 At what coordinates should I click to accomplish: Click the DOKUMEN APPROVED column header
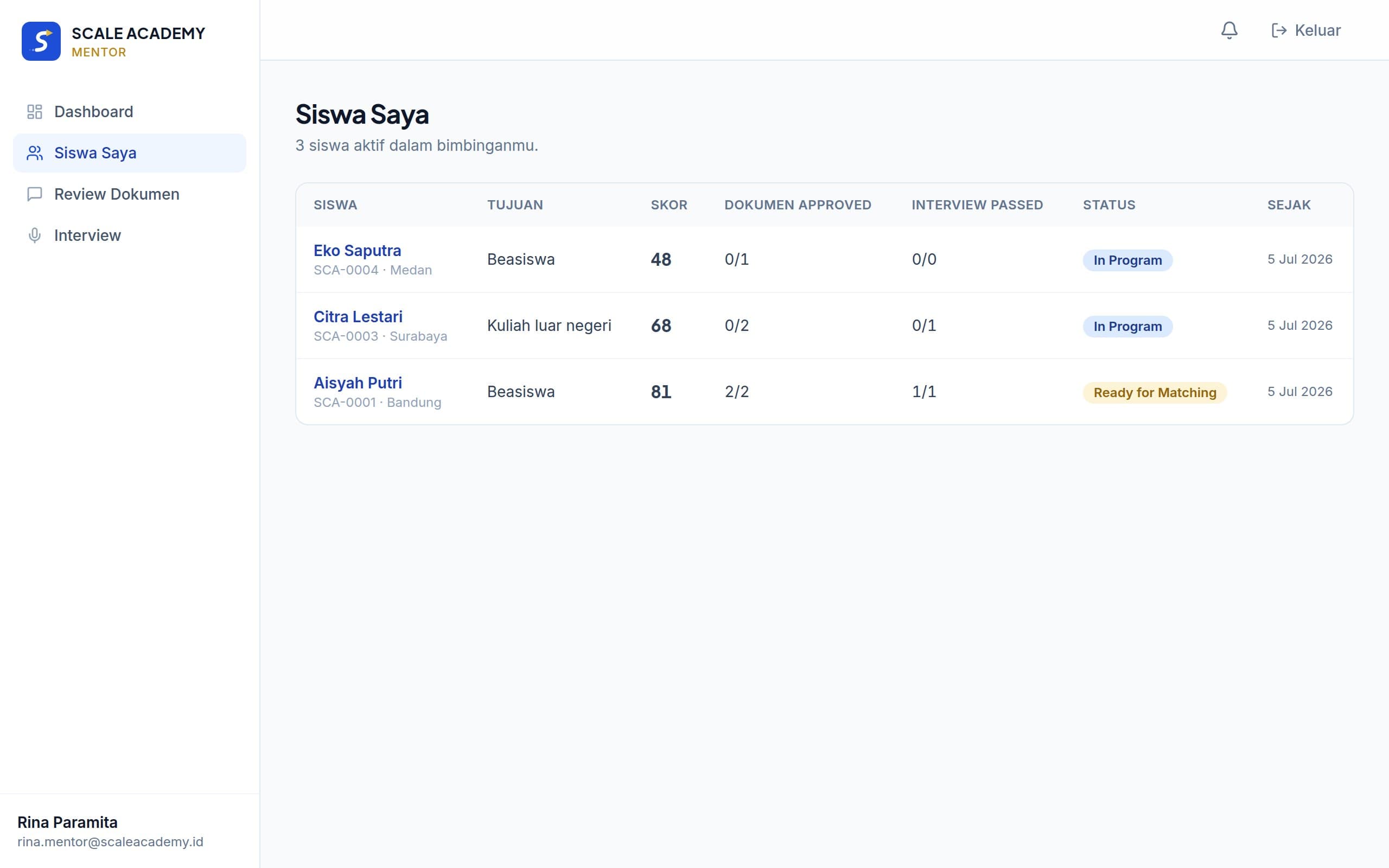[797, 205]
